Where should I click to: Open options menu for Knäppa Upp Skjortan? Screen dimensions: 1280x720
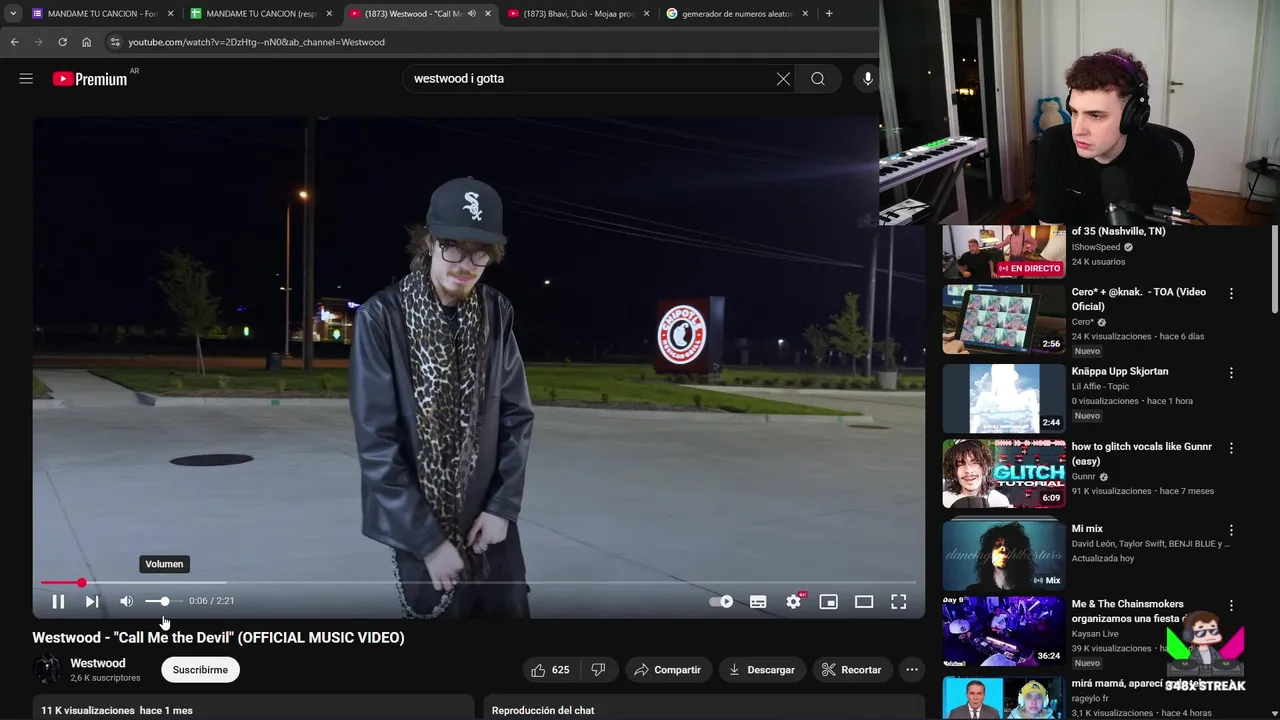1231,373
